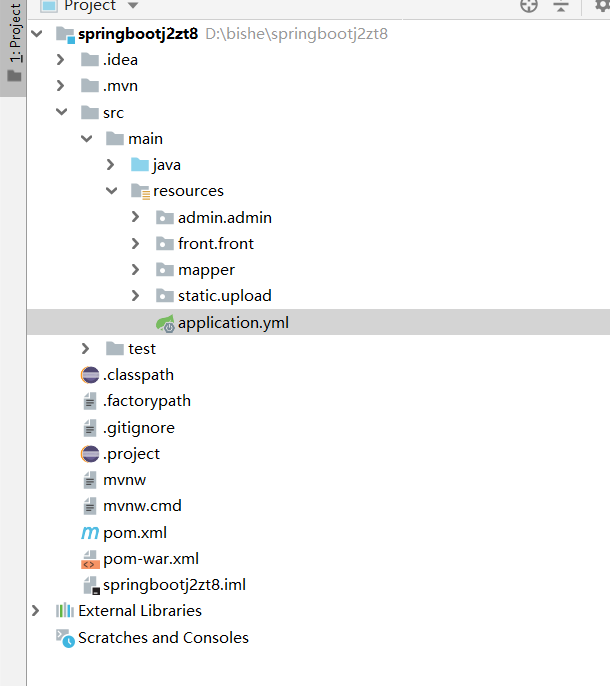The height and width of the screenshot is (686, 610).
Task: Select the mvnw.cmd file
Action: 142,506
